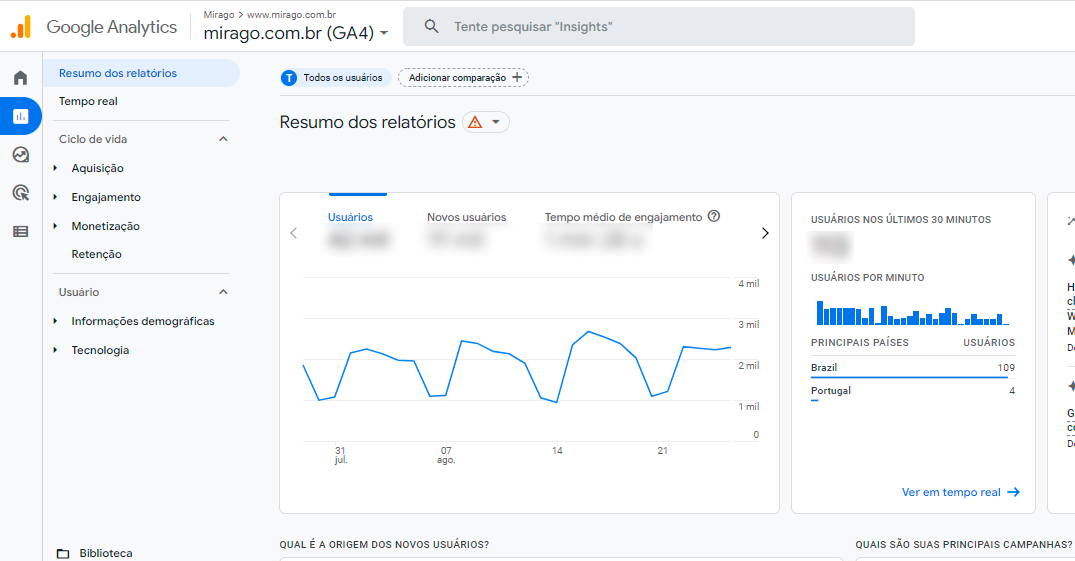1075x561 pixels.
Task: Click the Portugal country row
Action: [913, 391]
